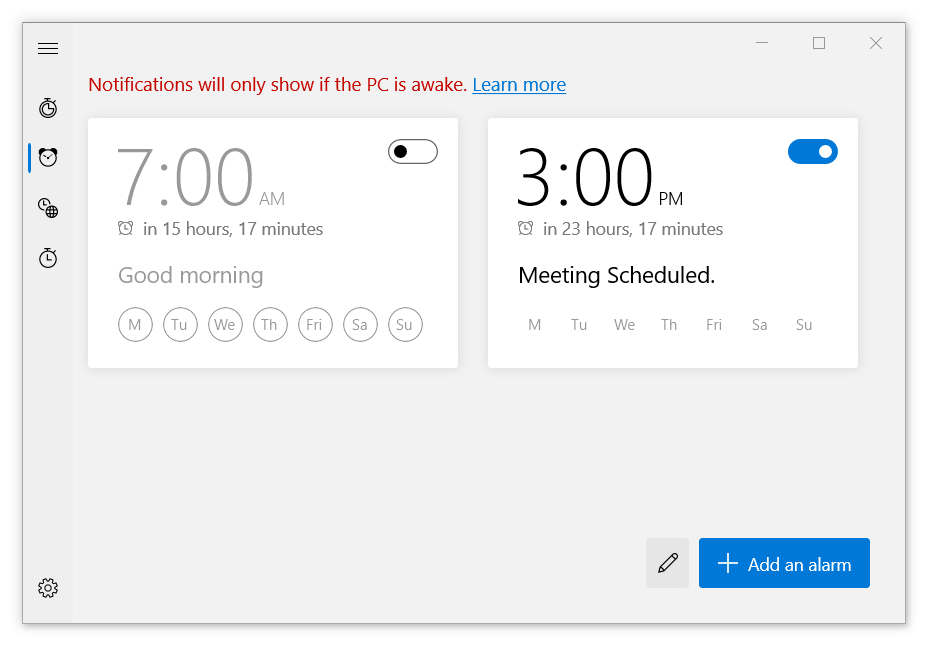Viewport: 933px width, 648px height.
Task: Toggle Friday on the 7:00 AM alarm
Action: tap(315, 324)
